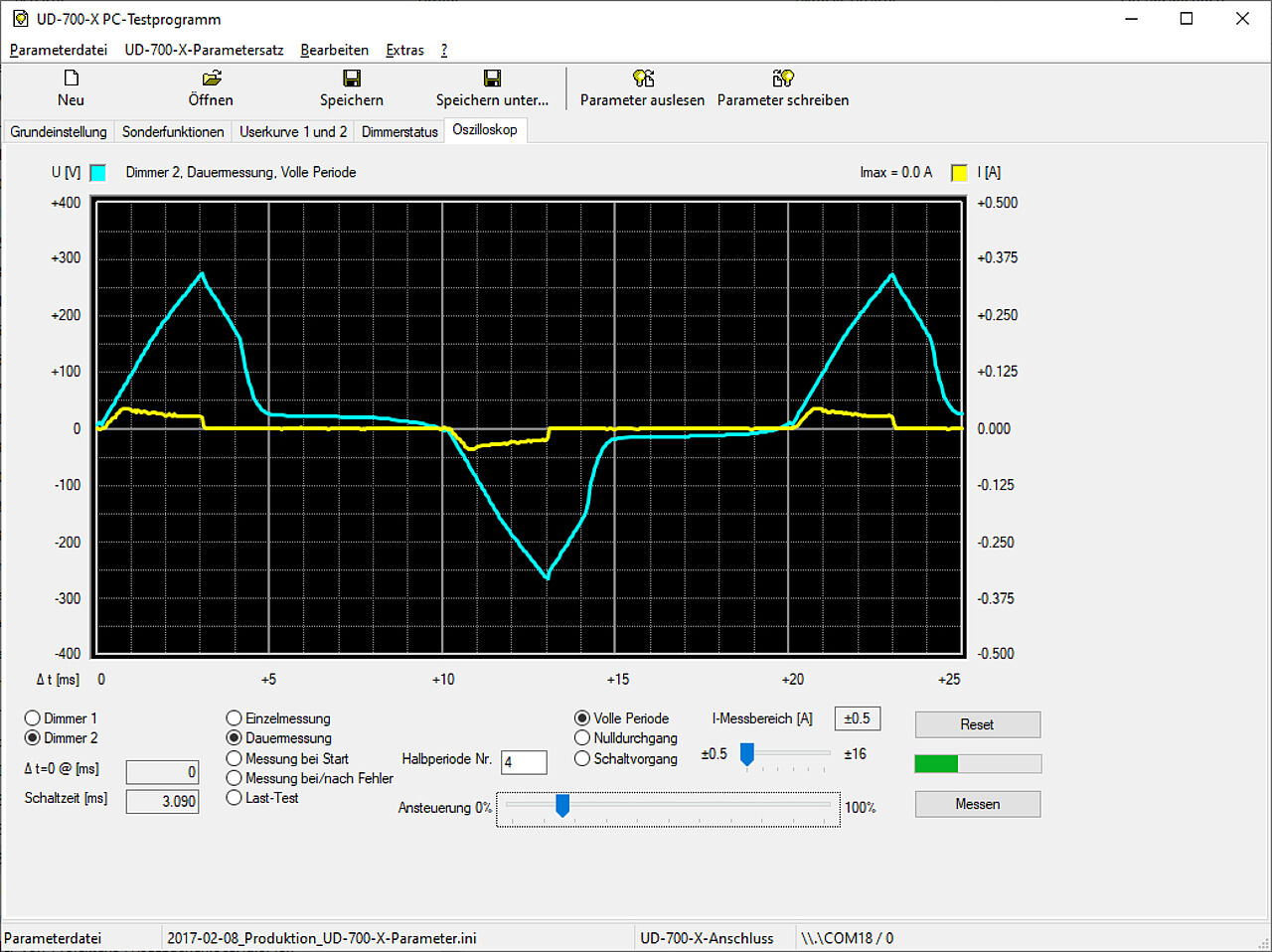
Task: Click the Ansteuerung slider handle
Action: (562, 805)
